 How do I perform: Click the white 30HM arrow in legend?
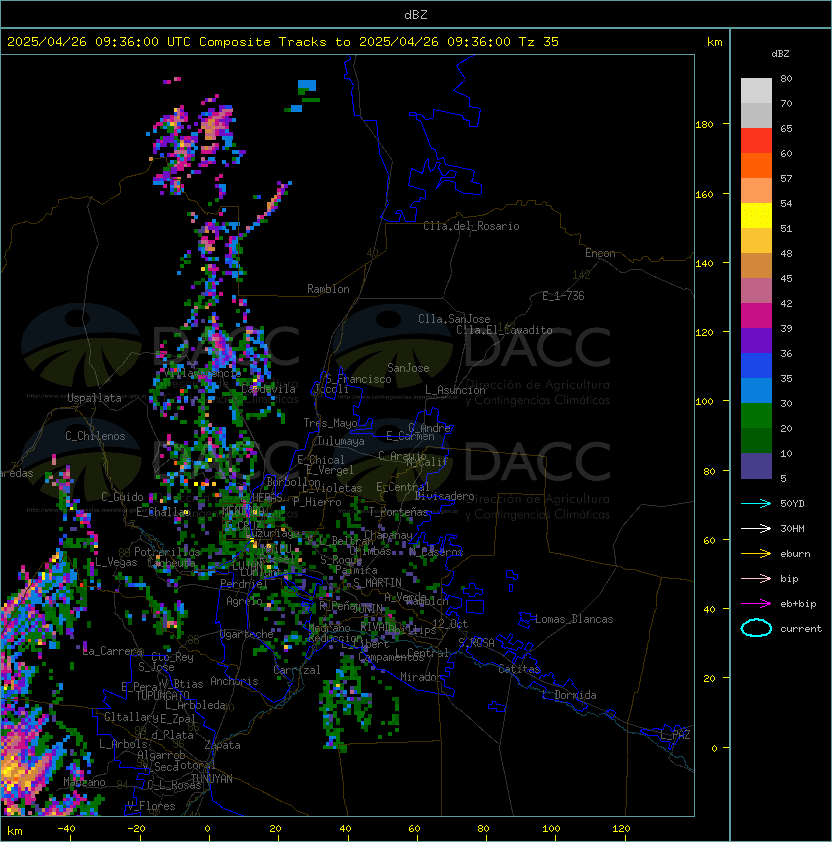coord(756,528)
